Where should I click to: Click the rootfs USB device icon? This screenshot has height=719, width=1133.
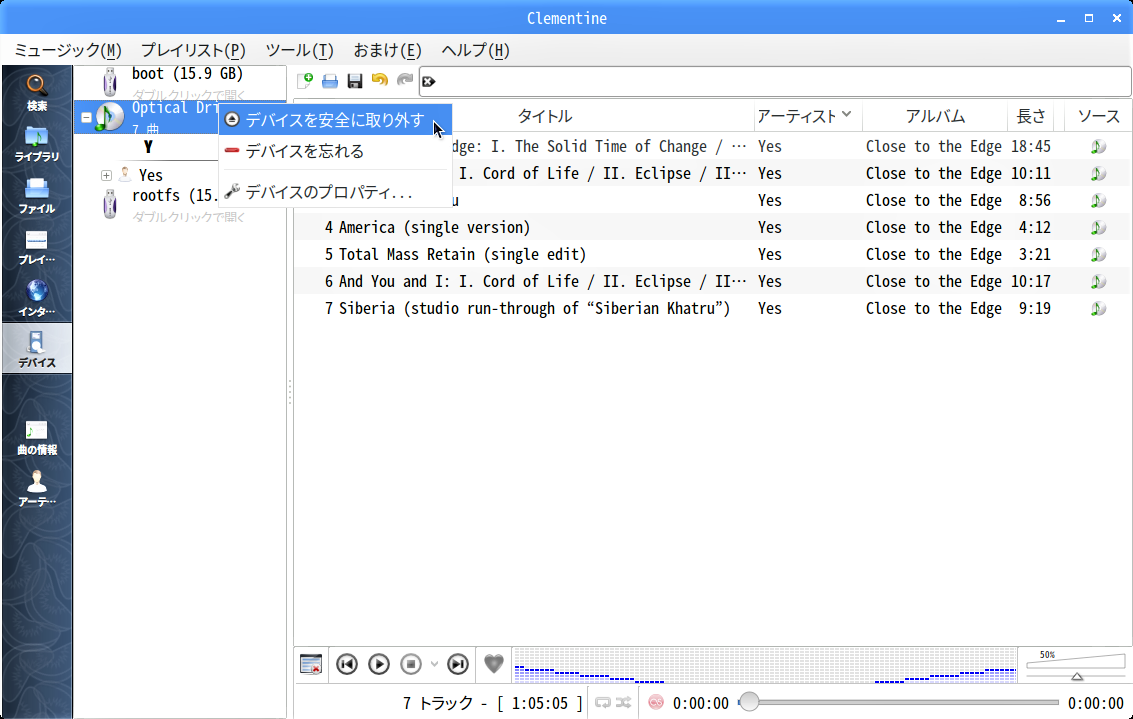point(110,204)
